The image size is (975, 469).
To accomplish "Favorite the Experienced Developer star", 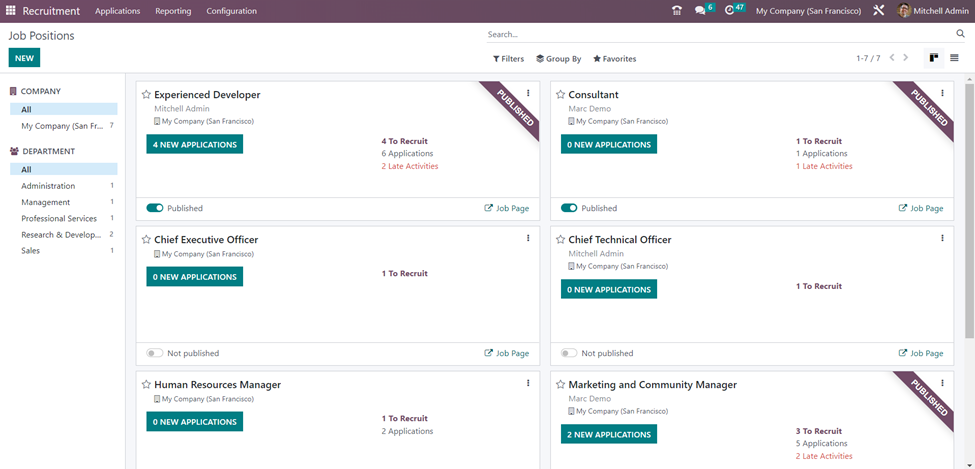I will coord(146,95).
